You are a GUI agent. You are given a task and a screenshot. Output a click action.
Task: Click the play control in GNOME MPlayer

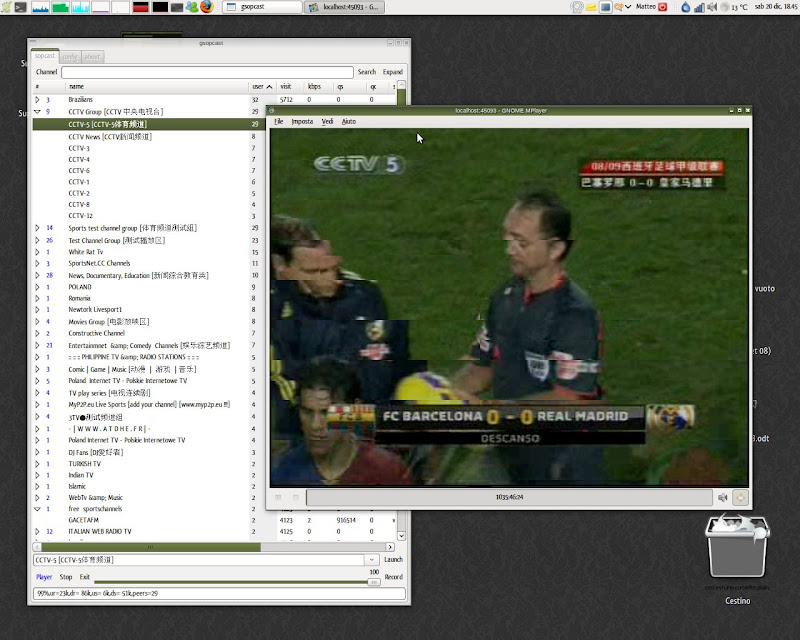click(278, 497)
